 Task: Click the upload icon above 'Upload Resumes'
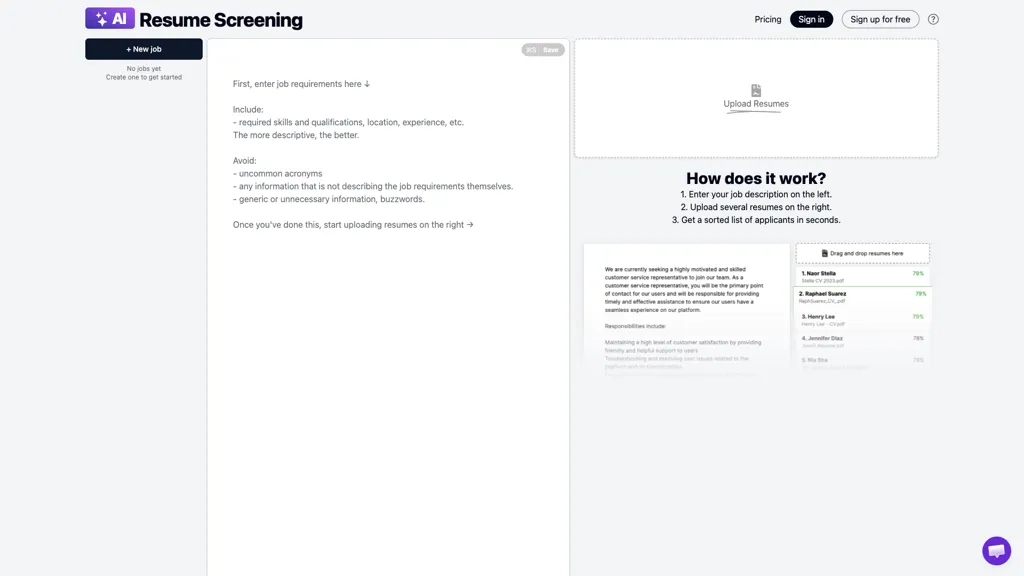coord(755,88)
